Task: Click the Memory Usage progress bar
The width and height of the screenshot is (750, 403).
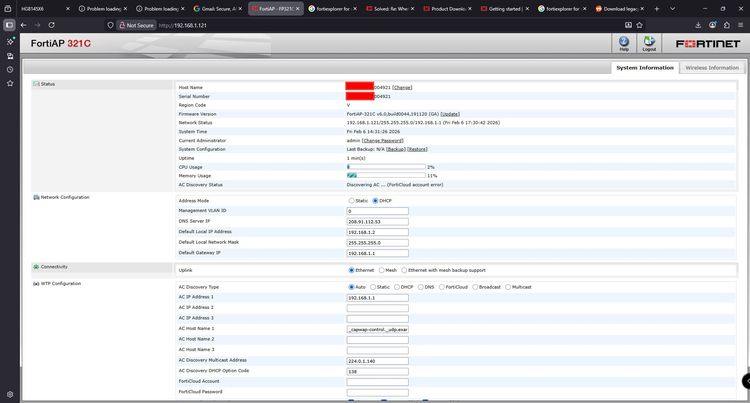Action: 385,175
